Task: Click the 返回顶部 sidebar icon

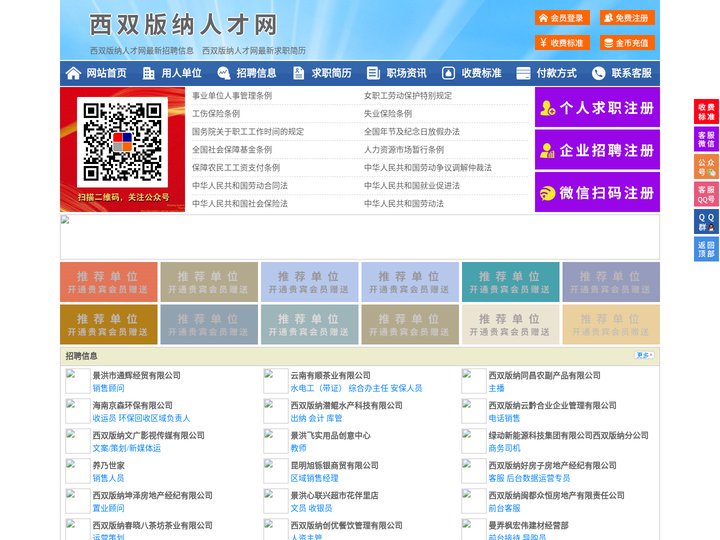Action: pyautogui.click(x=706, y=249)
